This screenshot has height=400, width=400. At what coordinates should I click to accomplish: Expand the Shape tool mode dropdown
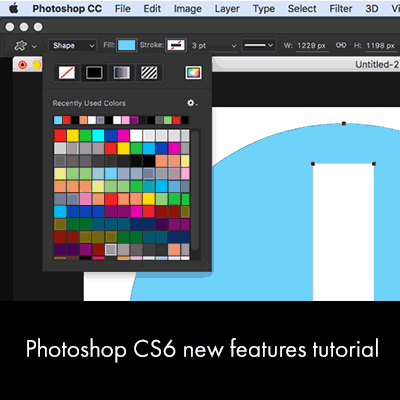pyautogui.click(x=73, y=46)
